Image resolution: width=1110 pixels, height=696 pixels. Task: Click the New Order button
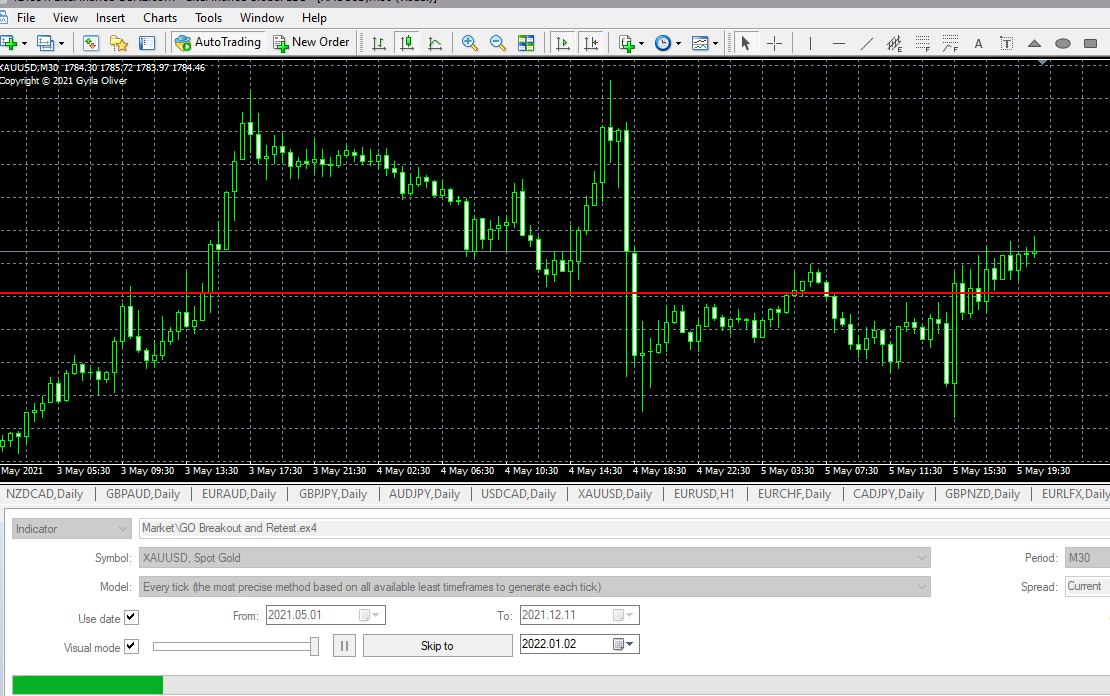coord(311,42)
